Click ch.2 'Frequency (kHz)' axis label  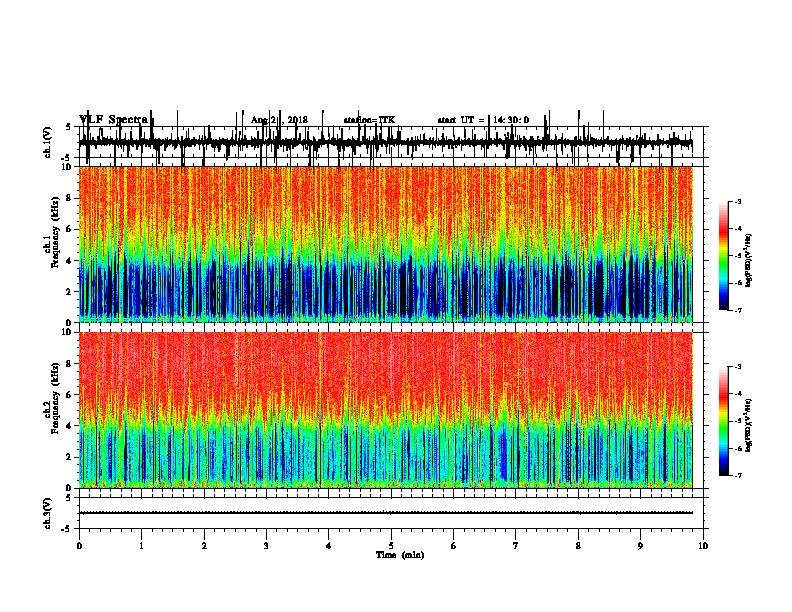tap(55, 399)
